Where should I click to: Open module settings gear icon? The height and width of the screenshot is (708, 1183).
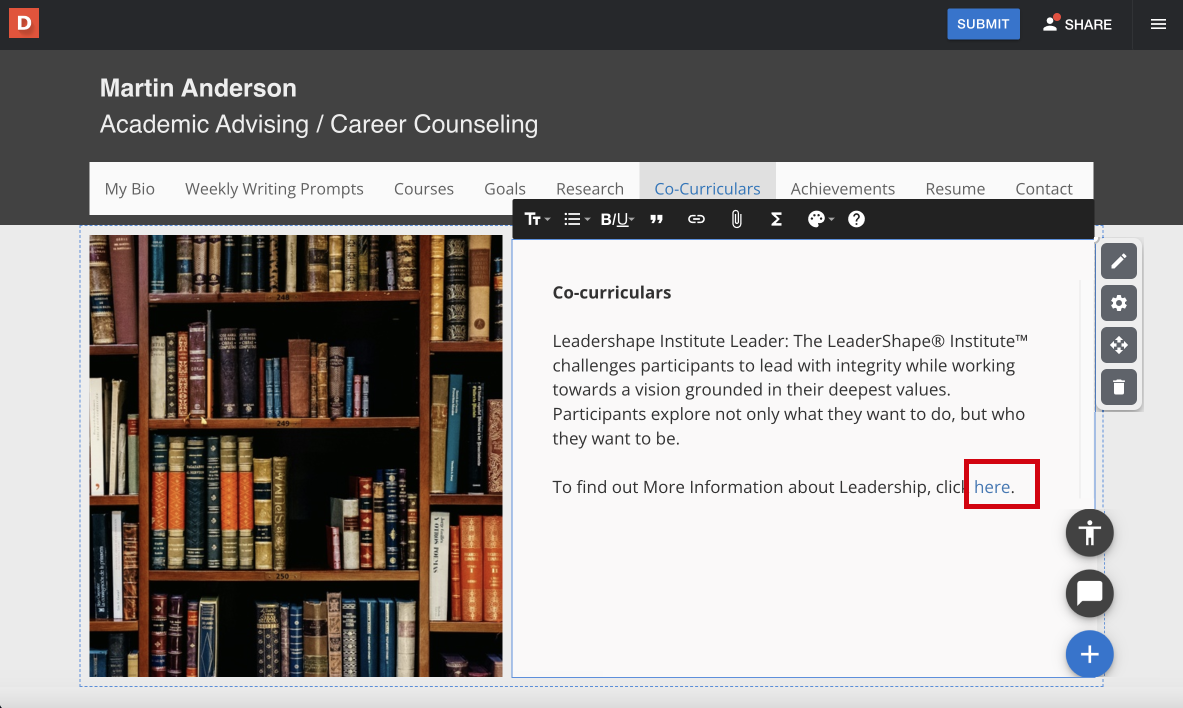(1118, 303)
